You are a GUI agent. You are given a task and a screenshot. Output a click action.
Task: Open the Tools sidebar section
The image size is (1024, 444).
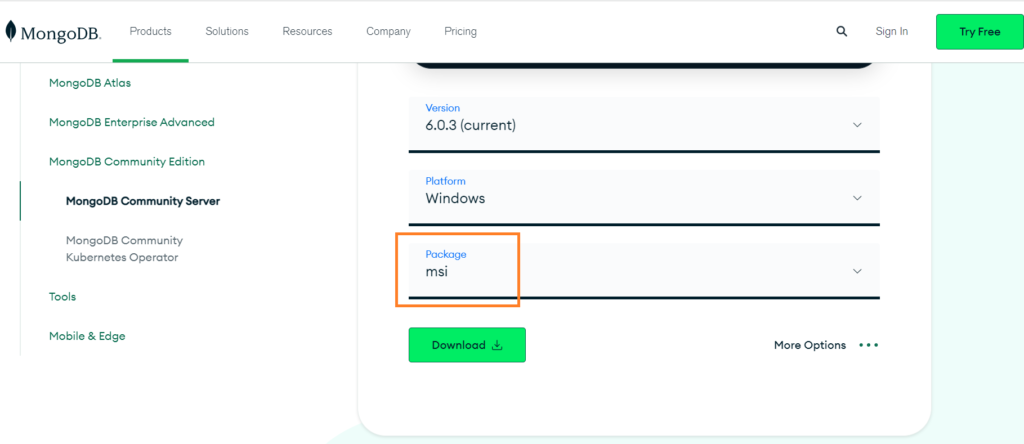point(62,296)
